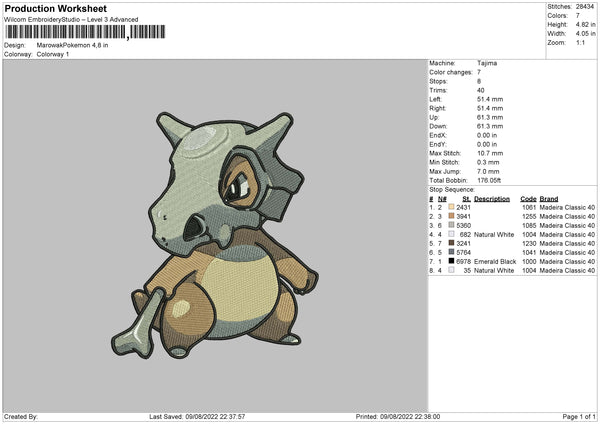
Task: Select the Stops value 8
Action: click(x=479, y=81)
